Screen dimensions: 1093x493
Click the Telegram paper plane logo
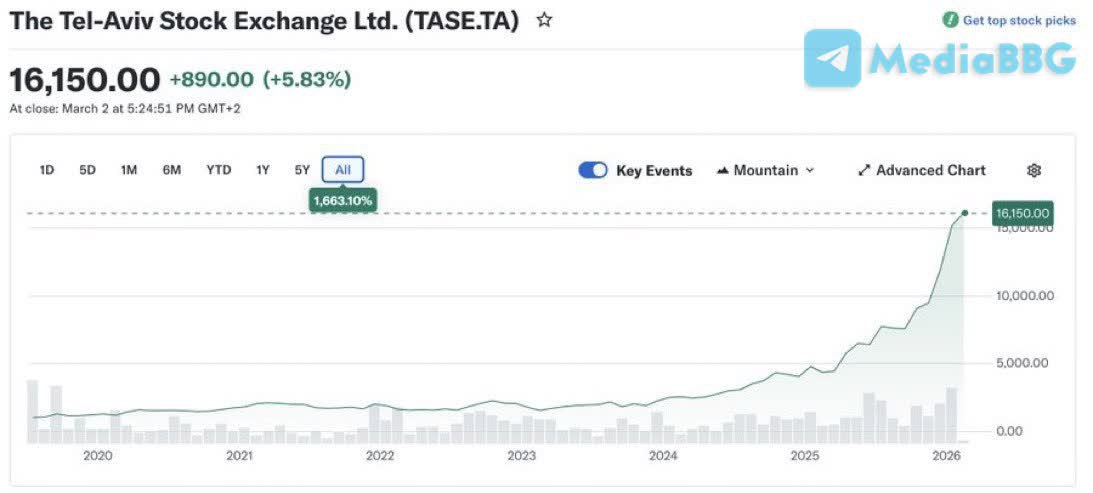832,58
